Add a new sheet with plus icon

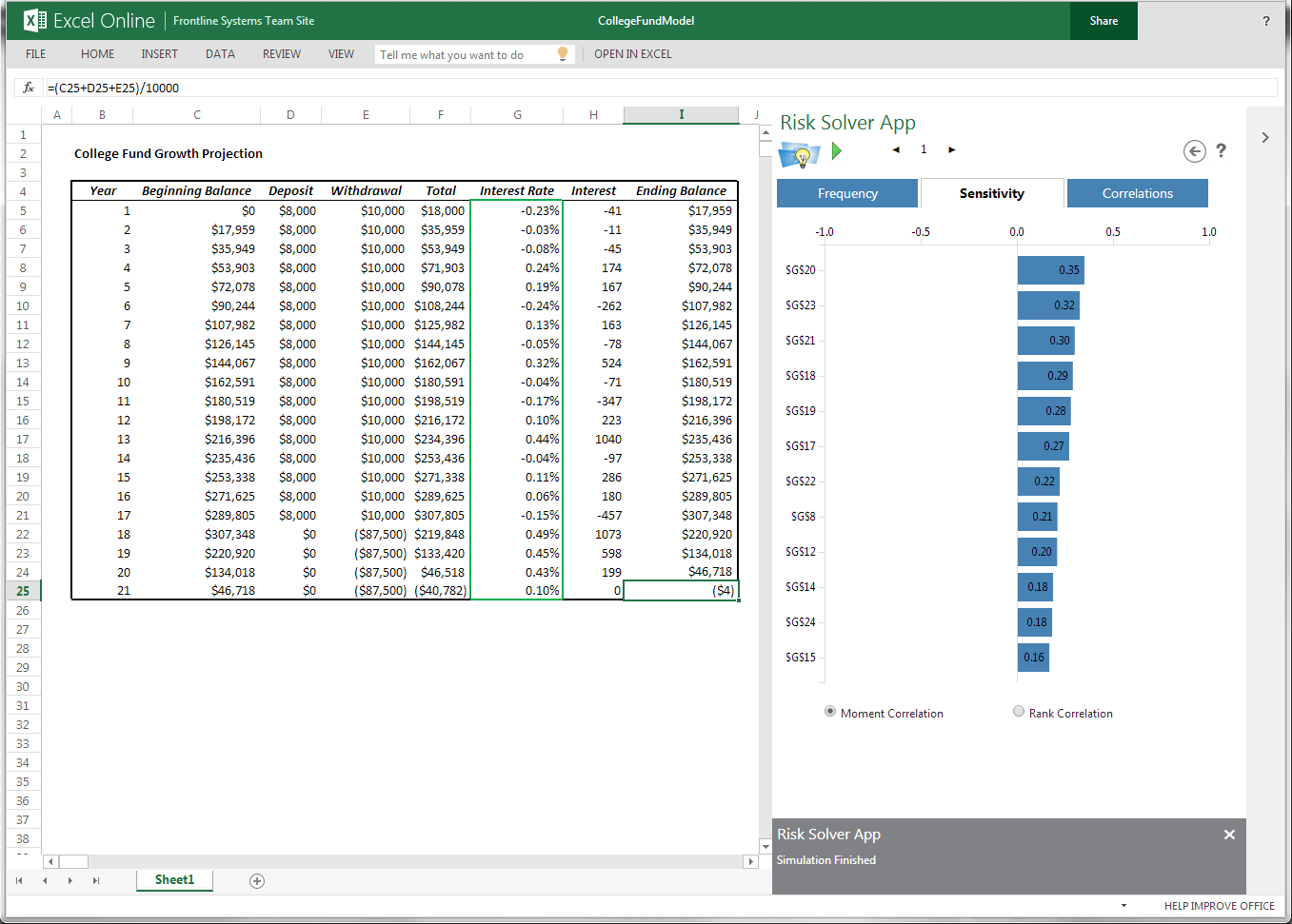pos(257,881)
